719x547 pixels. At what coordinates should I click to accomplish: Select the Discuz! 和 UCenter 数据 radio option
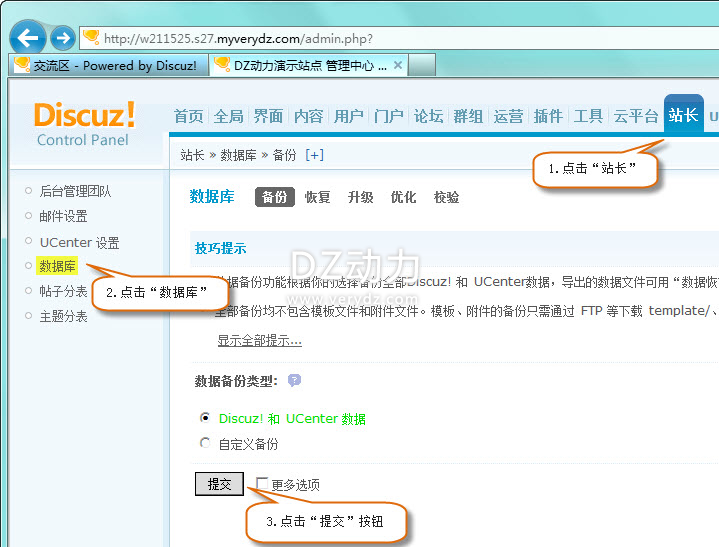(206, 419)
